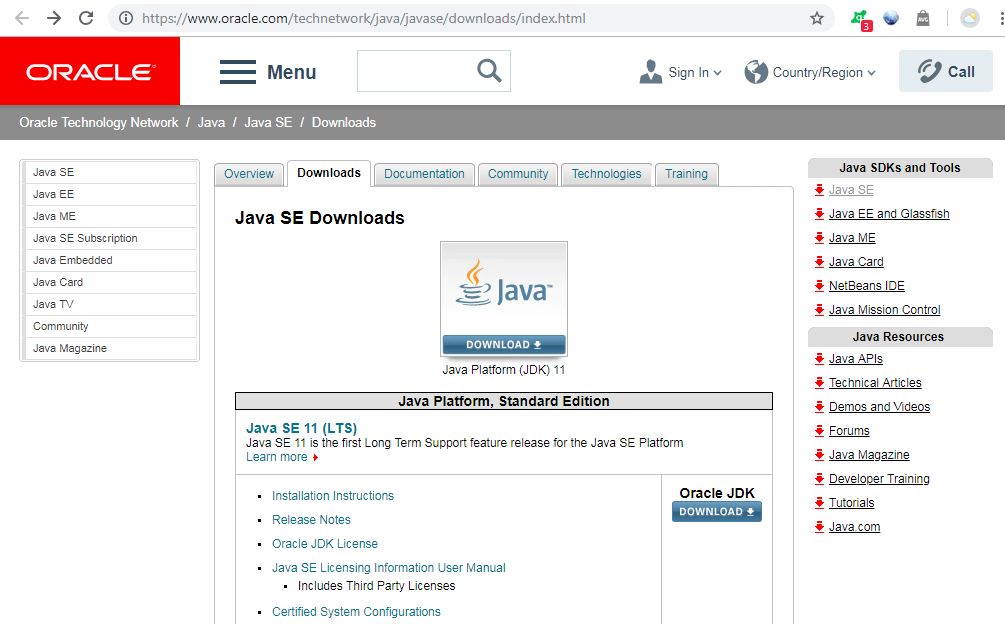Image resolution: width=1005 pixels, height=624 pixels.
Task: Click the browser forward arrow
Action: click(54, 18)
